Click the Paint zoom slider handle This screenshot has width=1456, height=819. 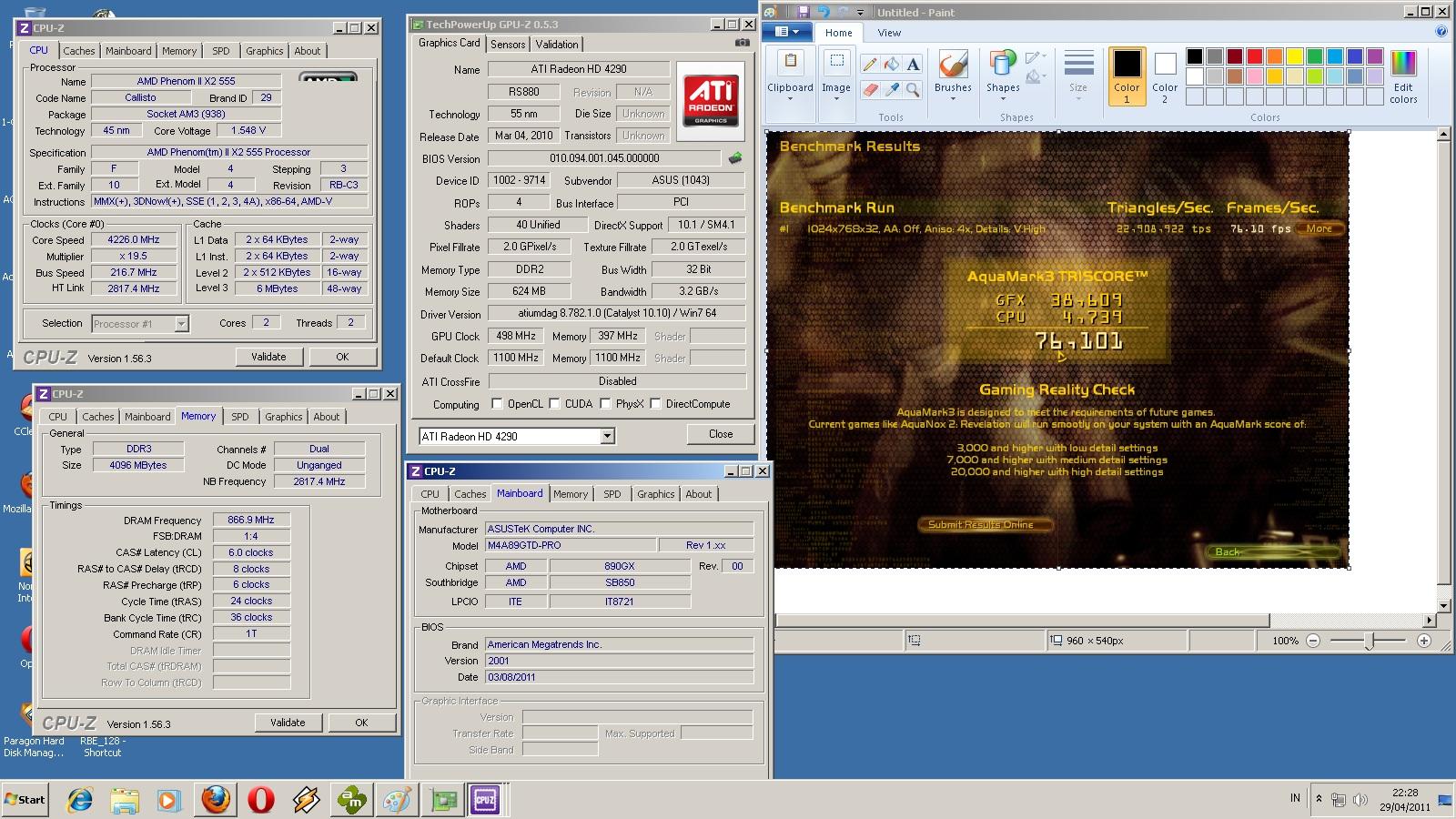(x=1369, y=641)
